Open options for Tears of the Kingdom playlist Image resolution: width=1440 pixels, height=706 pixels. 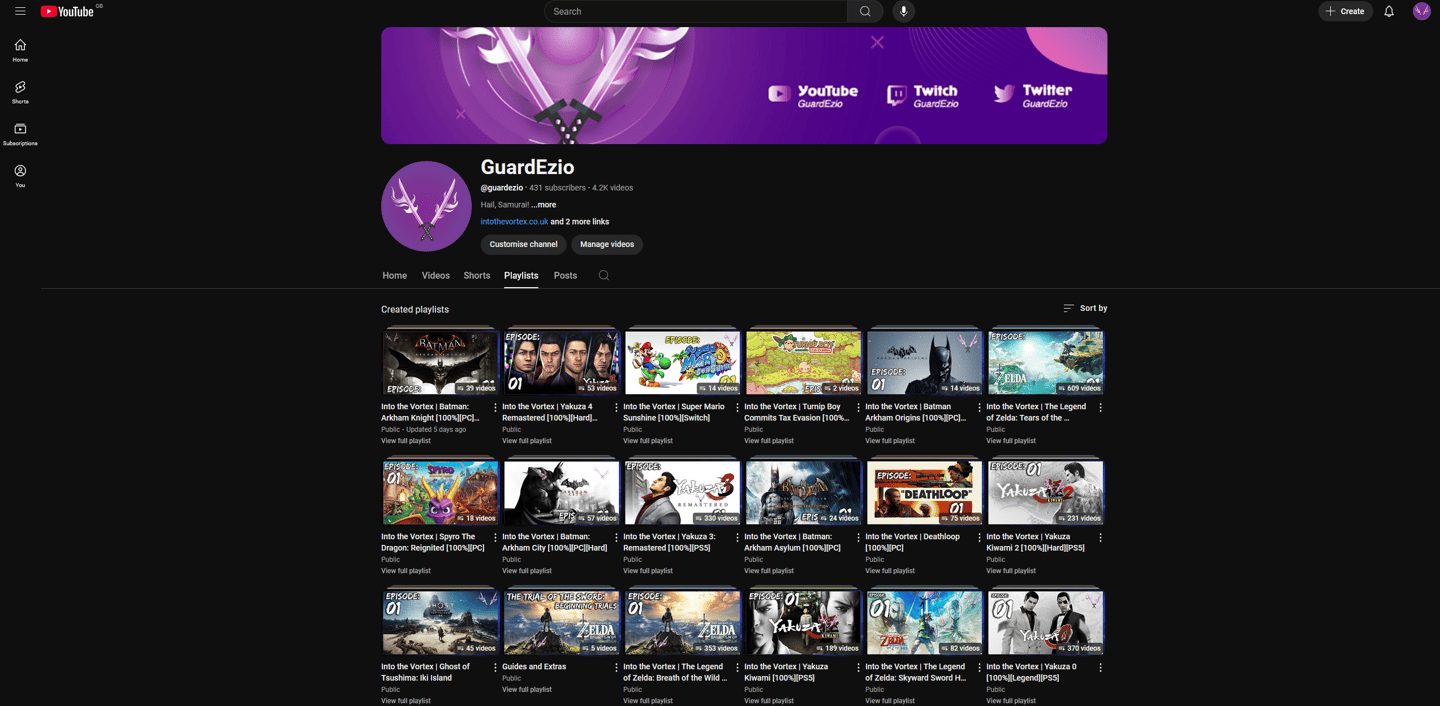pos(1100,407)
